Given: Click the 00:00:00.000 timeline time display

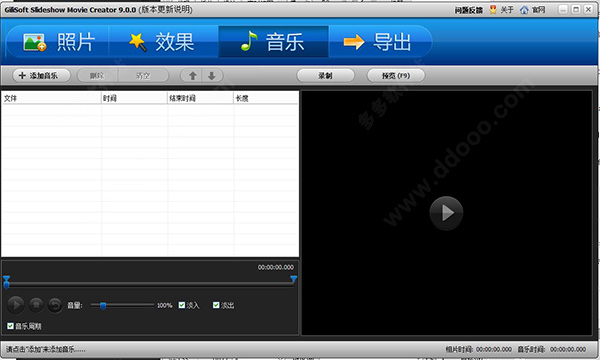Looking at the screenshot, I should (276, 267).
